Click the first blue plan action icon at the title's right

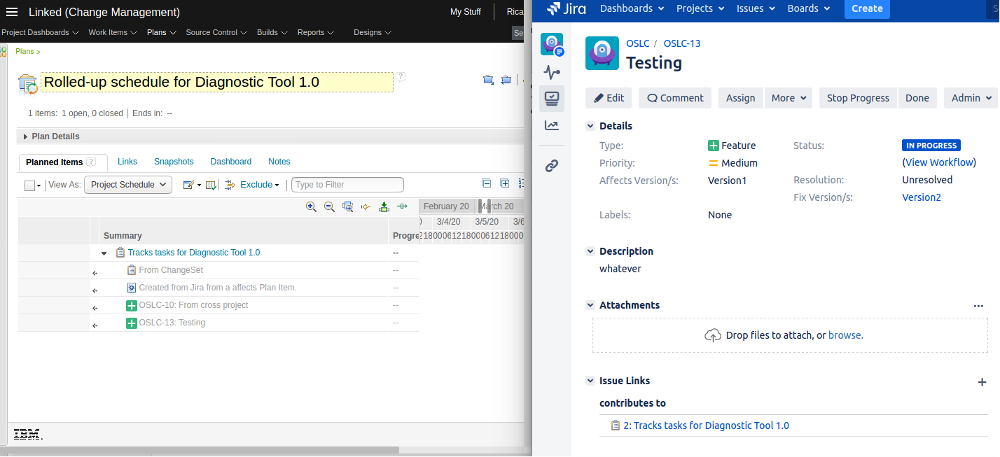(489, 80)
